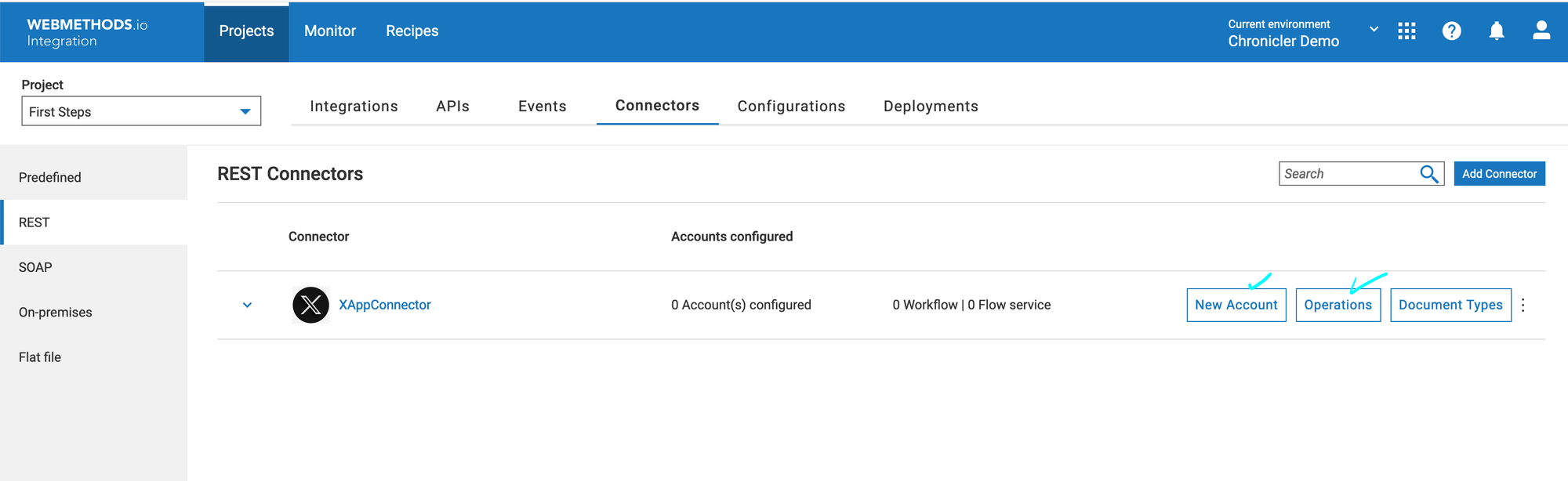
Task: Click the webMethods.io Integration logo
Action: (87, 32)
